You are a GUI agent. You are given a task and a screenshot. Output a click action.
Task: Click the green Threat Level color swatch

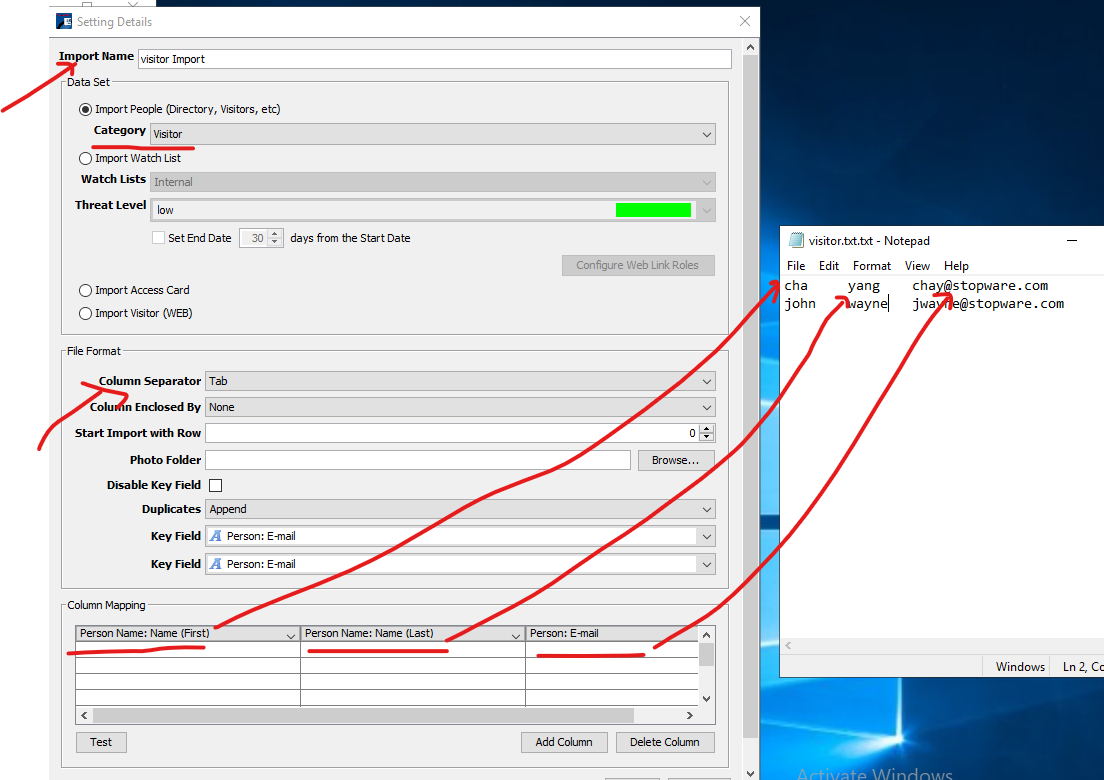pyautogui.click(x=653, y=210)
